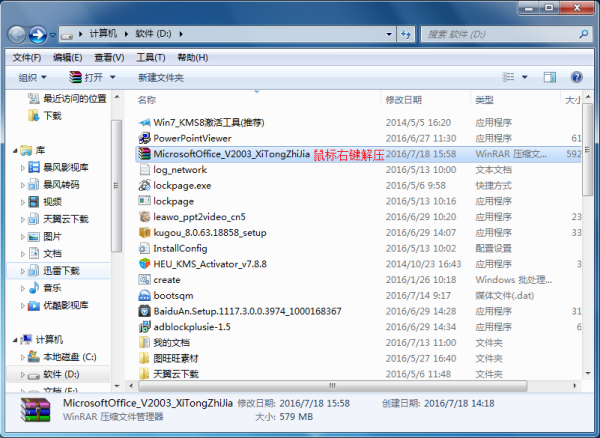Screen dimensions: 600x438
Task: Open the view options dropdown arrow
Action: coord(525,77)
